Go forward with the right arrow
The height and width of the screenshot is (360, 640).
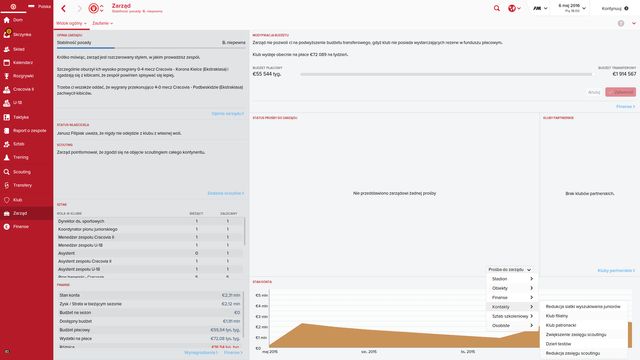79,8
